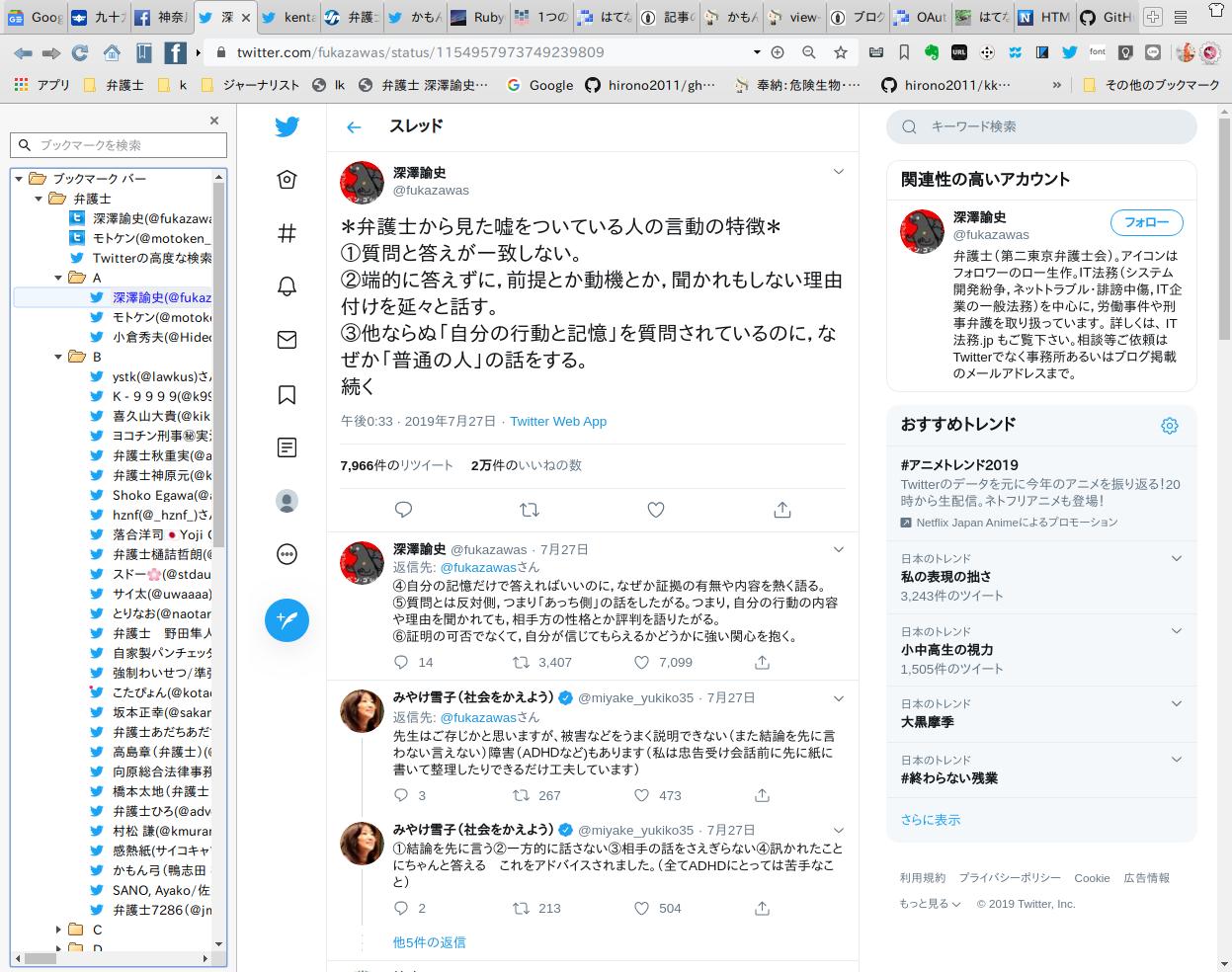Open Explore hashtag icon in sidebar
The height and width of the screenshot is (972, 1232).
[287, 233]
